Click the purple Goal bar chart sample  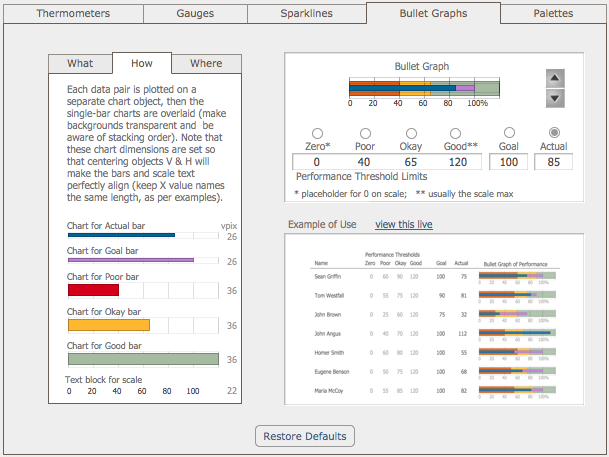(131, 260)
